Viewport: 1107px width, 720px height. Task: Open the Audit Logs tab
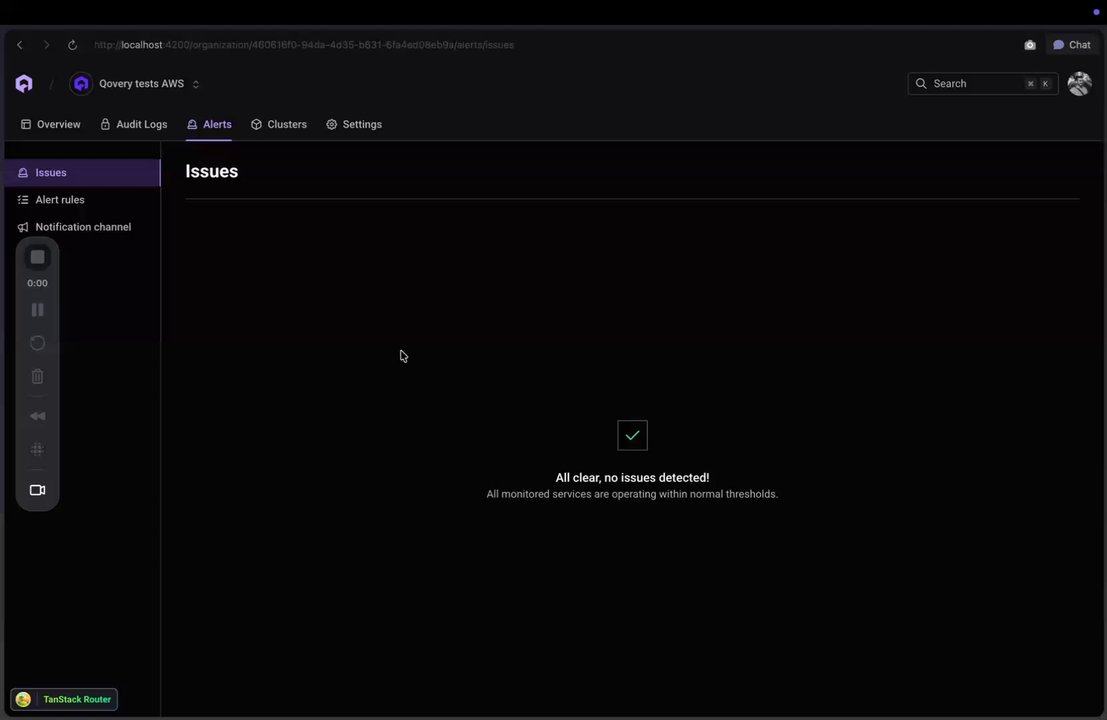pyautogui.click(x=133, y=124)
